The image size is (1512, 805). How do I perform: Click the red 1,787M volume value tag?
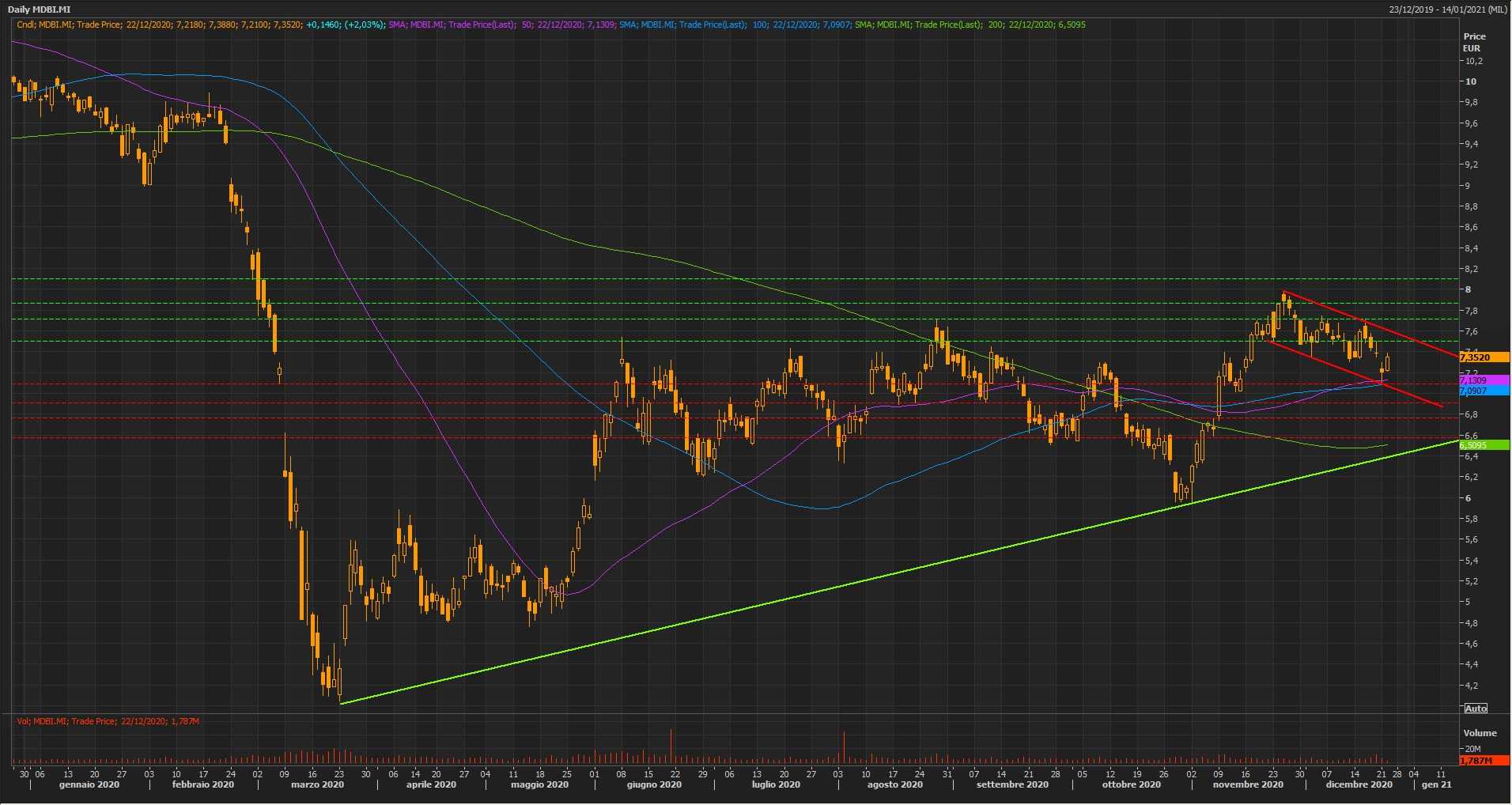pos(1474,760)
